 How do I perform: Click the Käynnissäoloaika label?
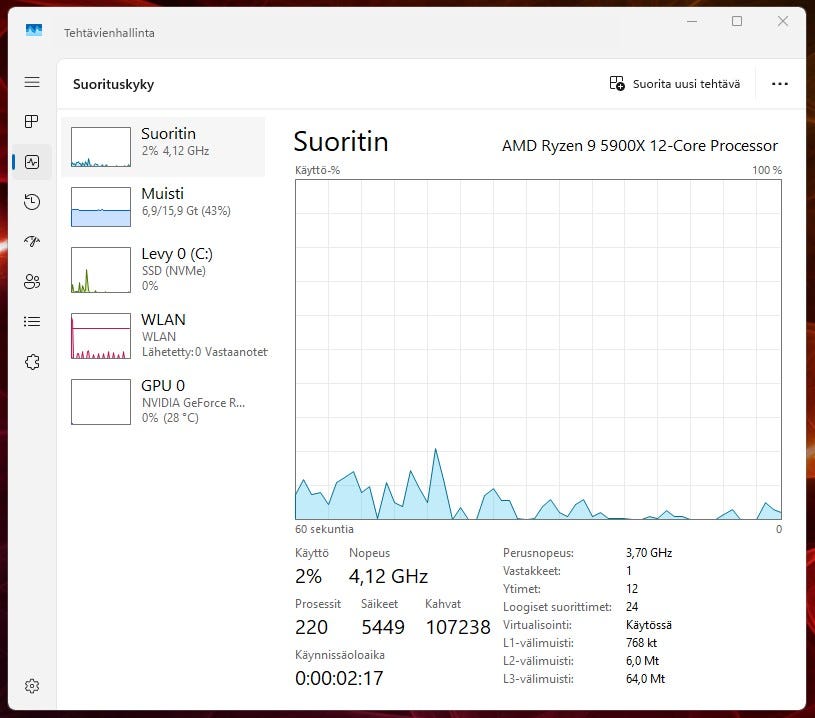tap(340, 655)
